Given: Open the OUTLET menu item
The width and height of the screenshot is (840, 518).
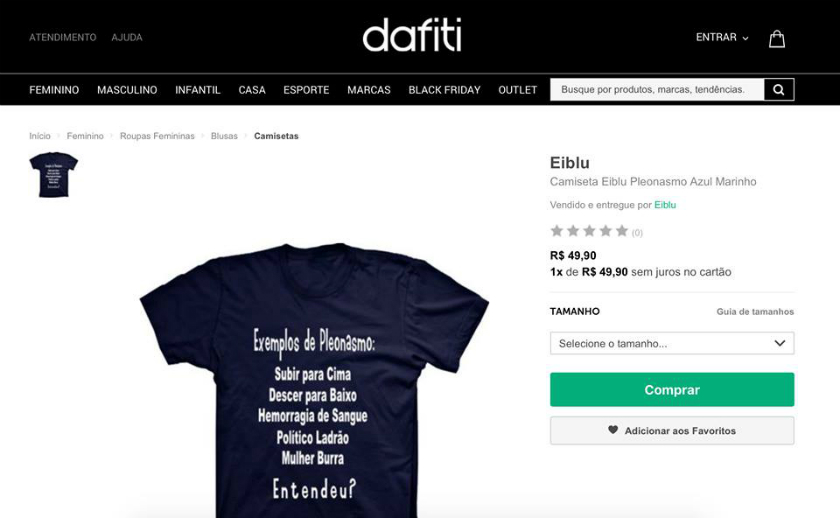Looking at the screenshot, I should coord(518,90).
